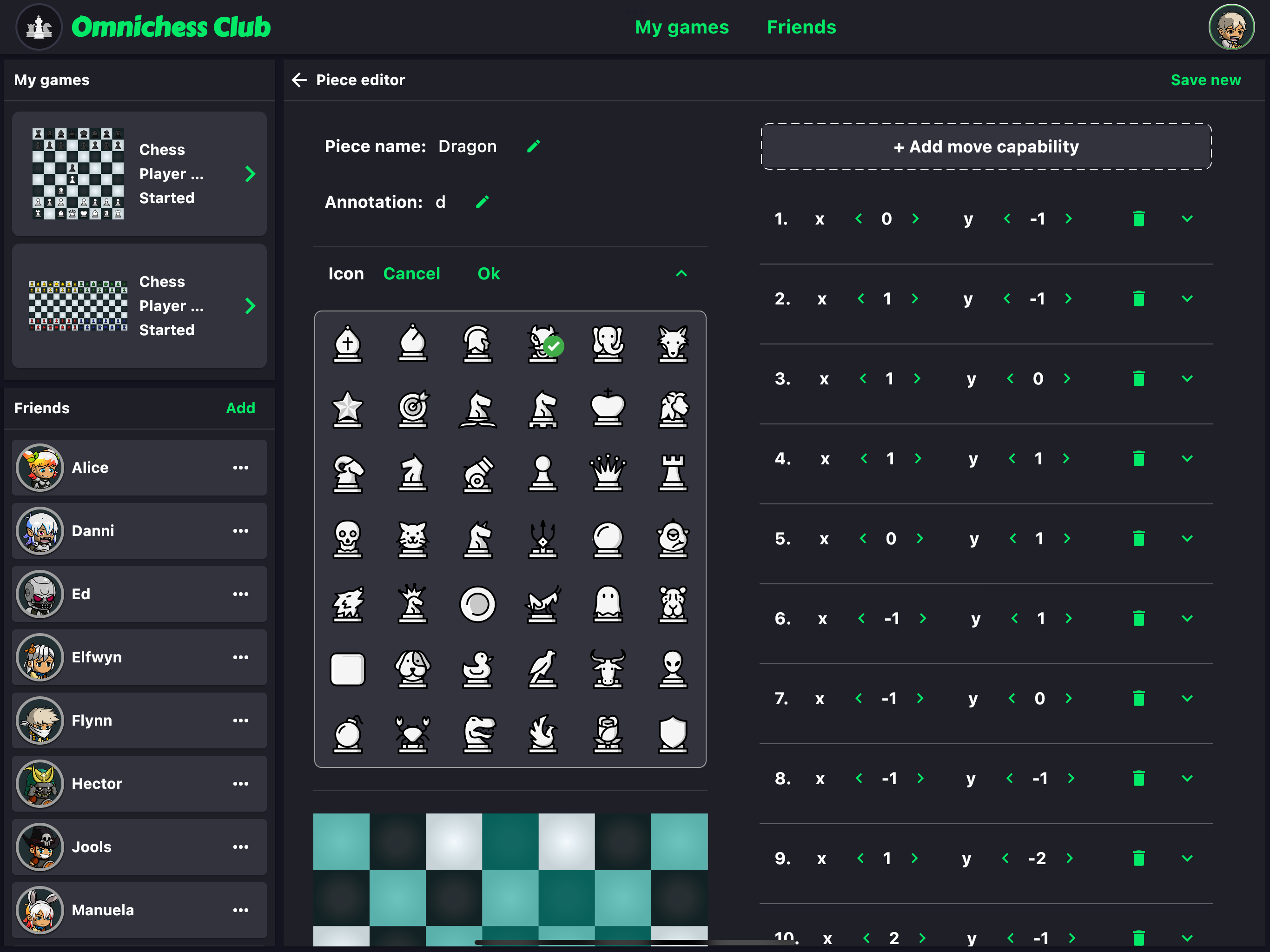Open Hector's options menu
Screen dimensions: 1270x952
(240, 783)
